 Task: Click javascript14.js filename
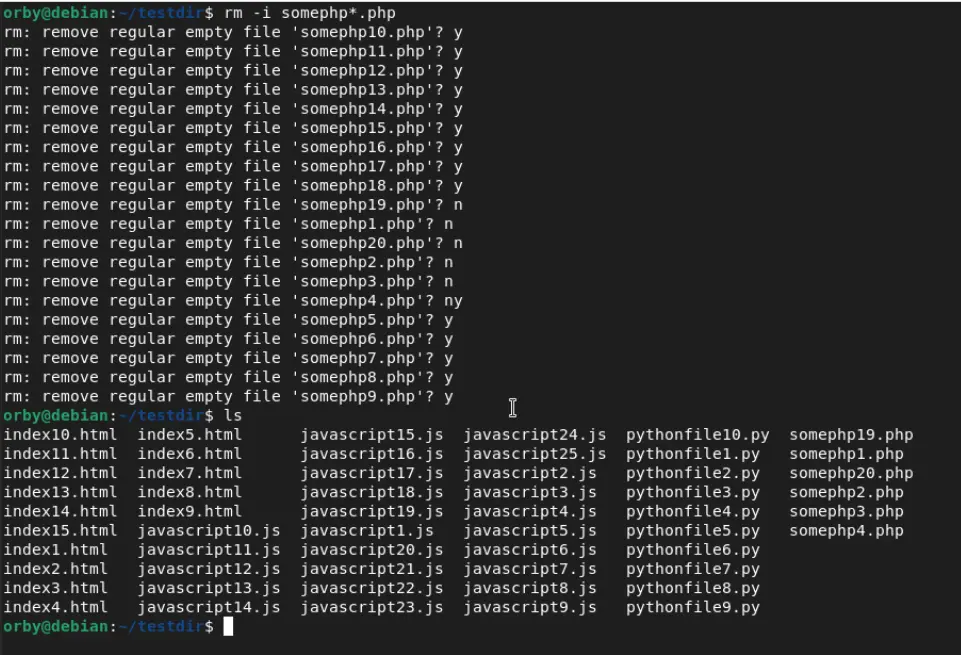[x=208, y=607]
